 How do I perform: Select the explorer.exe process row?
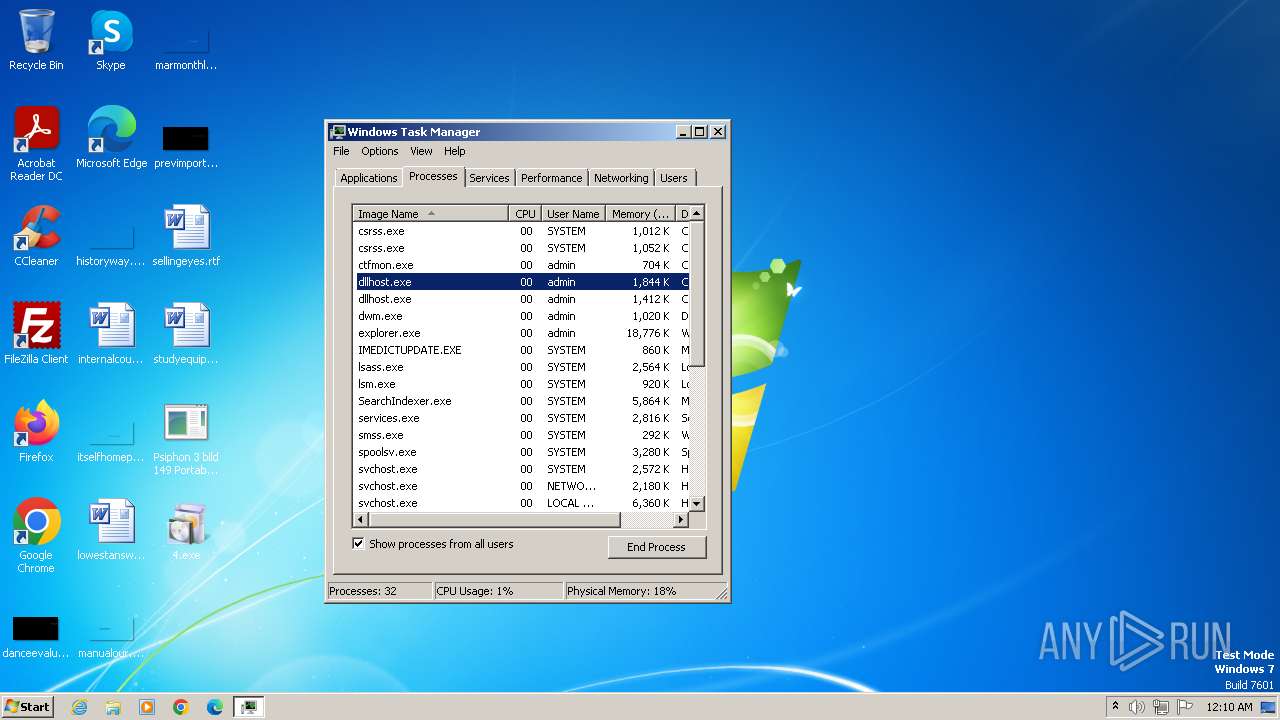(x=521, y=333)
